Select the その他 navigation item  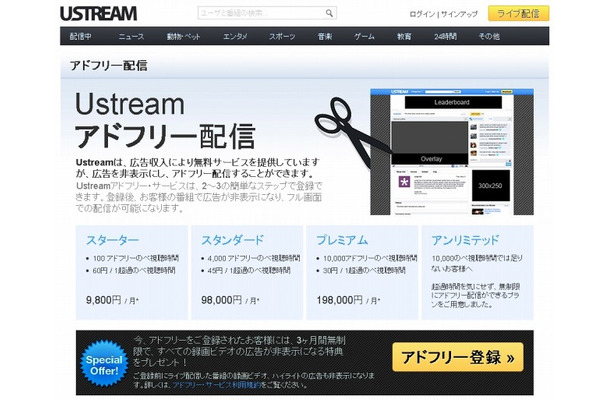click(x=489, y=37)
